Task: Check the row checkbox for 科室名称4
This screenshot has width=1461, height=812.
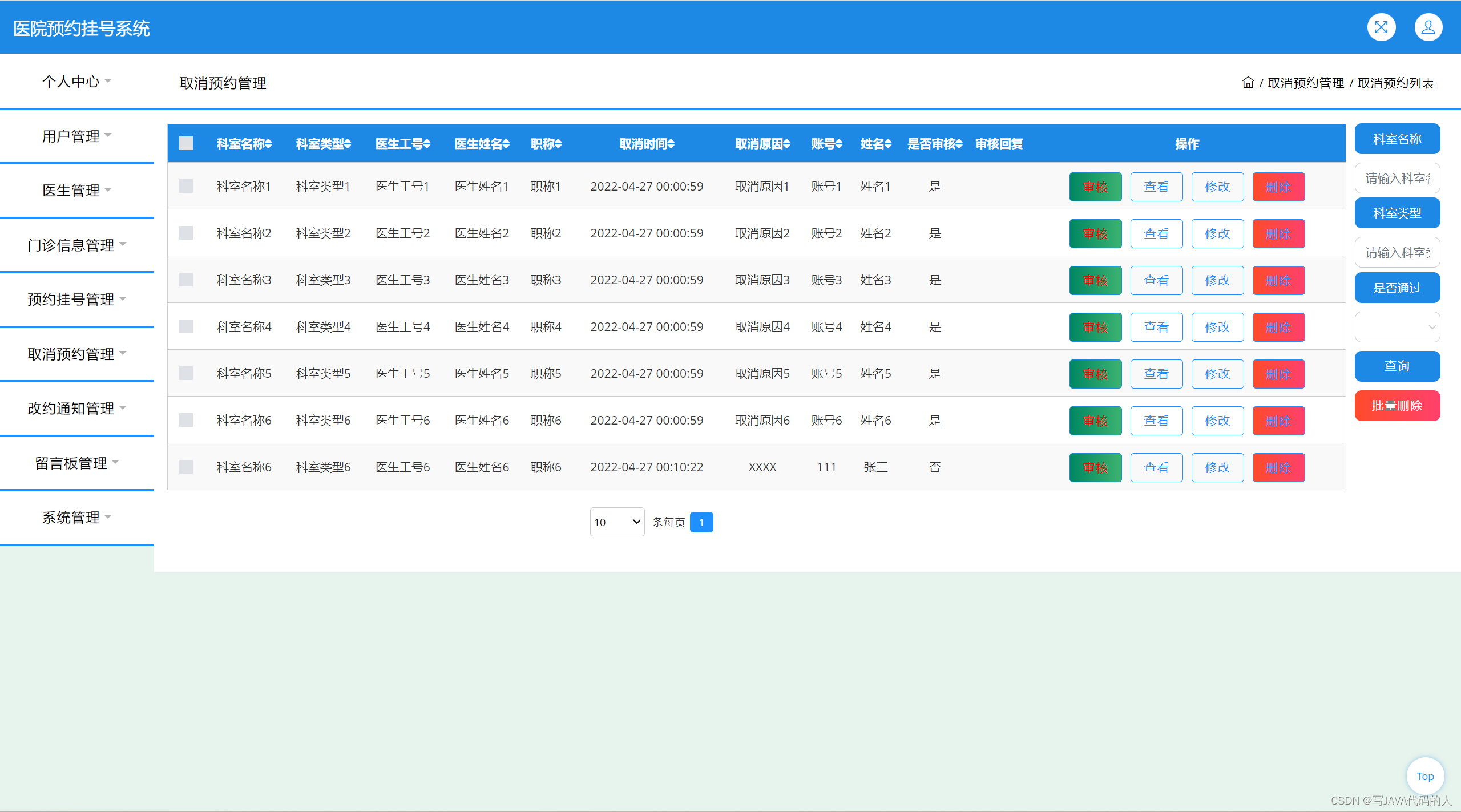Action: pos(186,326)
